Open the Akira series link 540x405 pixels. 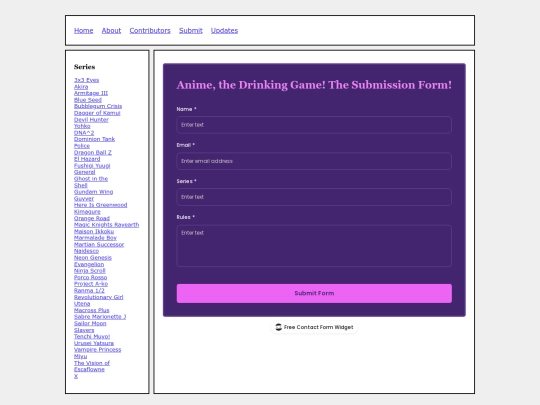(x=81, y=87)
